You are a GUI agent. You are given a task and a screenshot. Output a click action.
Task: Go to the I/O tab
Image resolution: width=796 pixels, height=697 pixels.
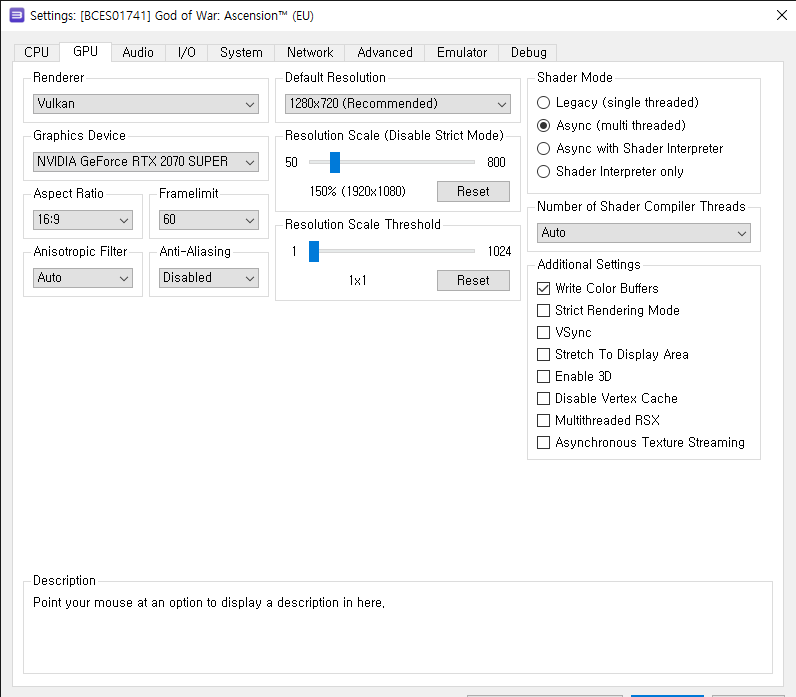(x=187, y=52)
